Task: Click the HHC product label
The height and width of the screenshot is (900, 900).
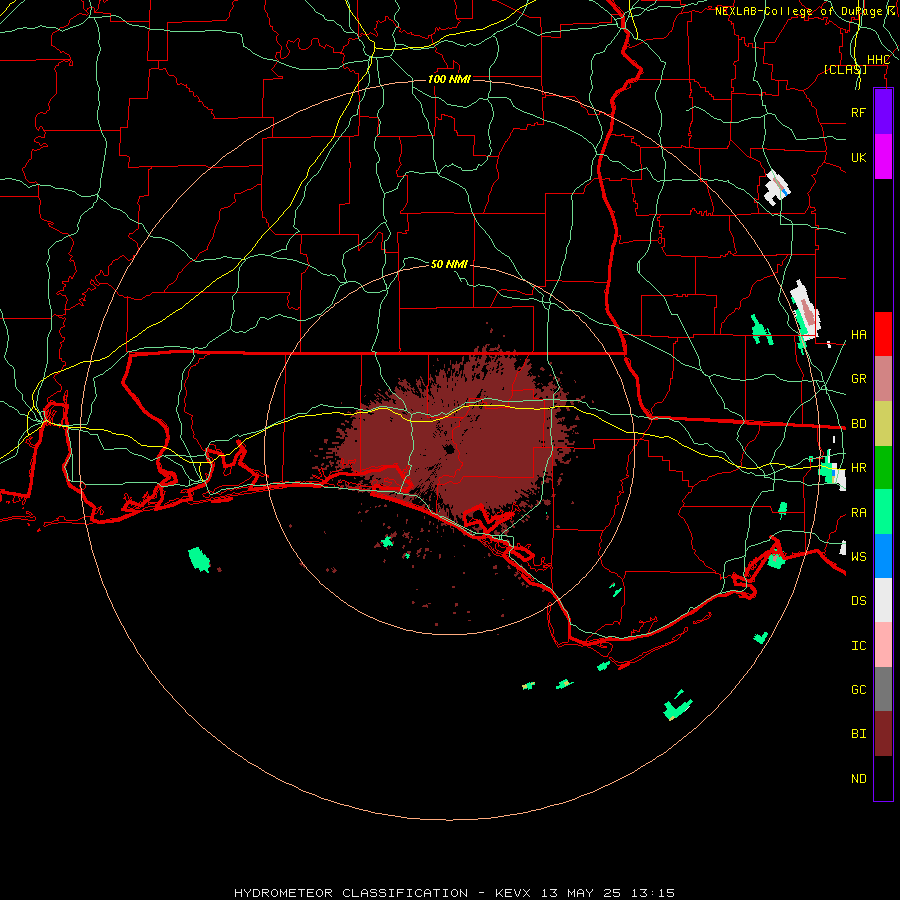Action: (878, 60)
